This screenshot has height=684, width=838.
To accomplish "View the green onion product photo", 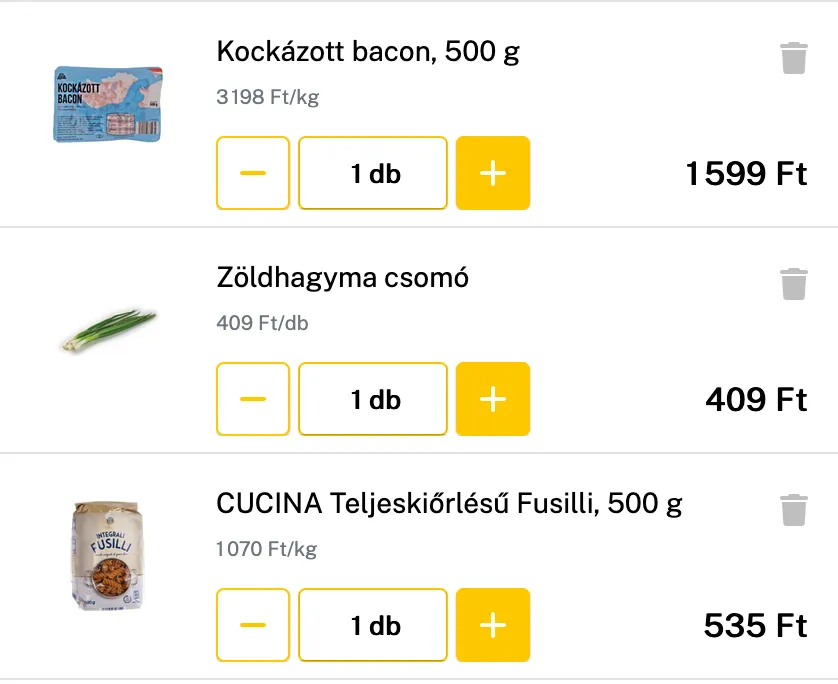I will (108, 330).
